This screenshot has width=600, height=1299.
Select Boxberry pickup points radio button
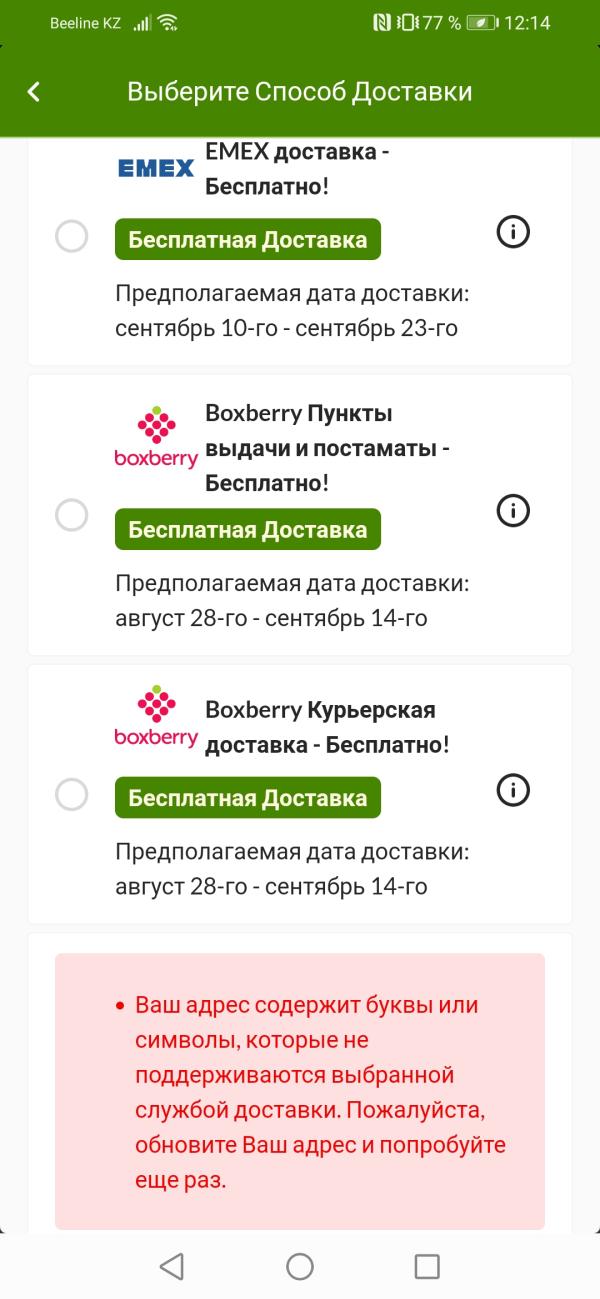point(71,515)
